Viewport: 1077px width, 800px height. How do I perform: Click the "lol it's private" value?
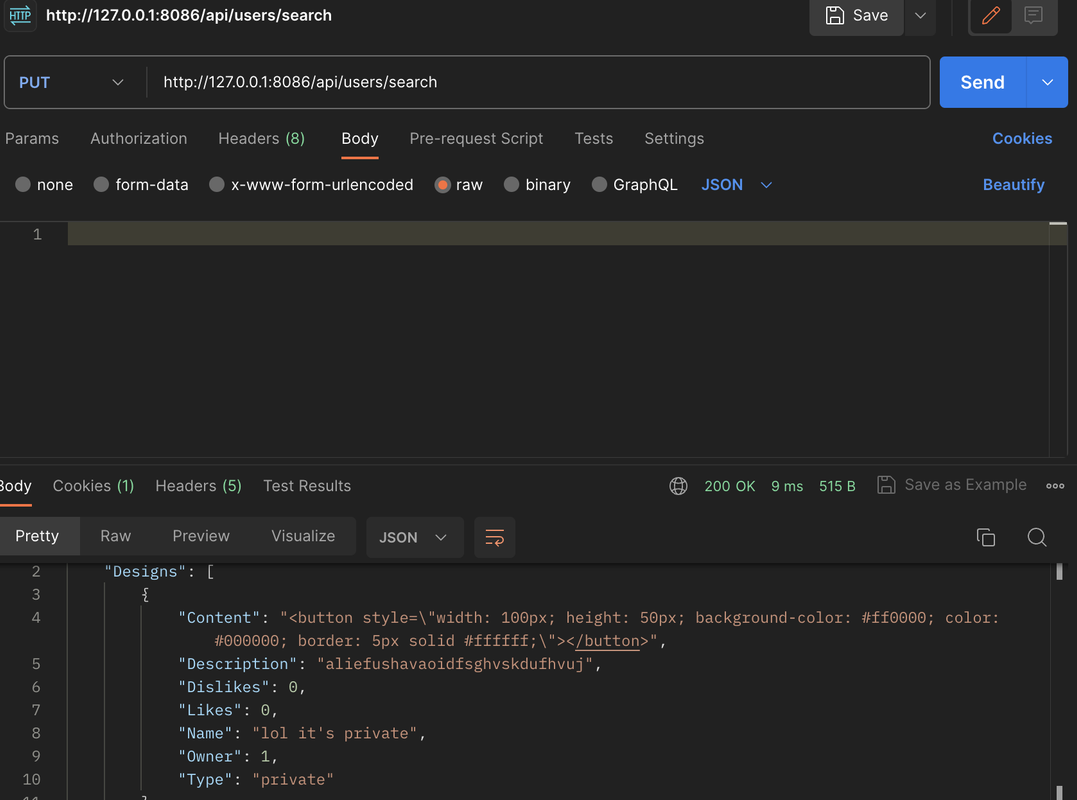click(335, 733)
